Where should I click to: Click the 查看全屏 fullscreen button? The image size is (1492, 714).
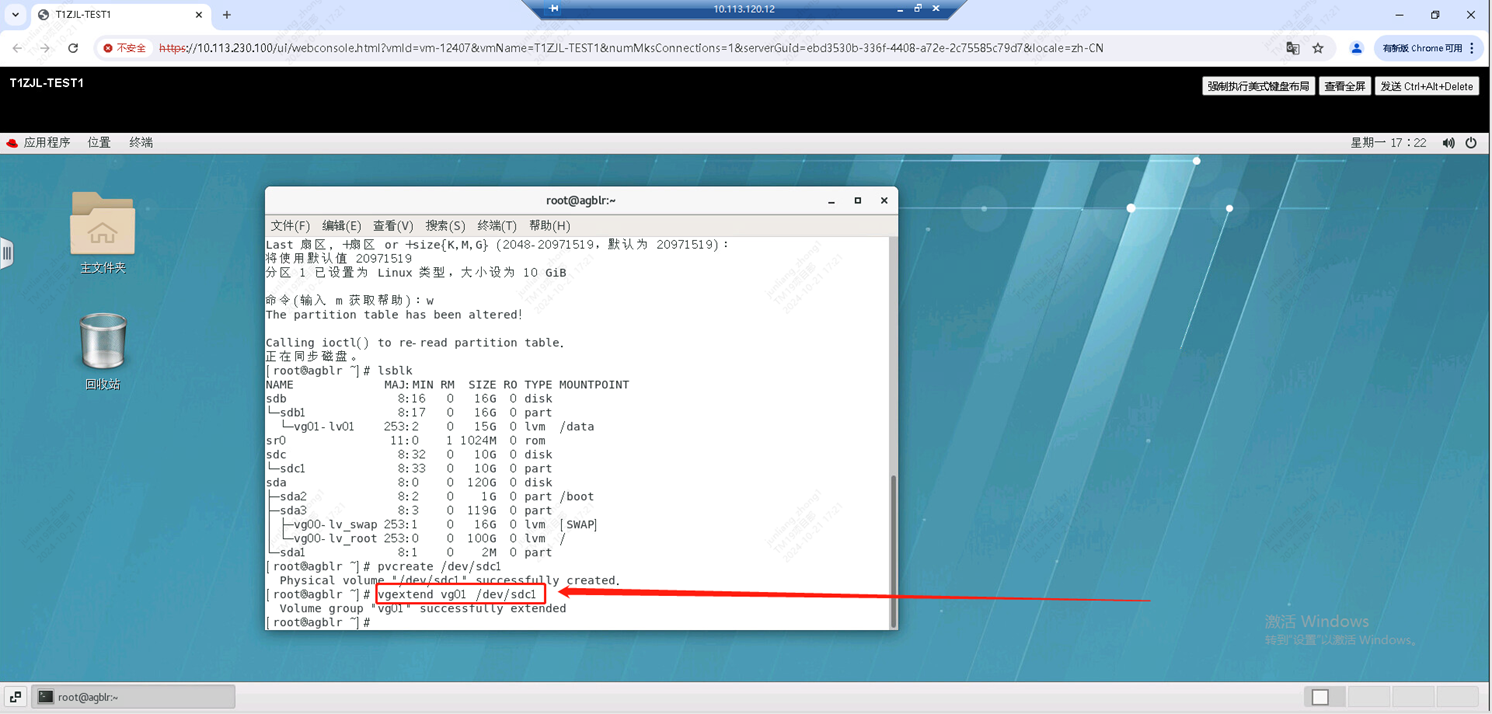click(1344, 86)
